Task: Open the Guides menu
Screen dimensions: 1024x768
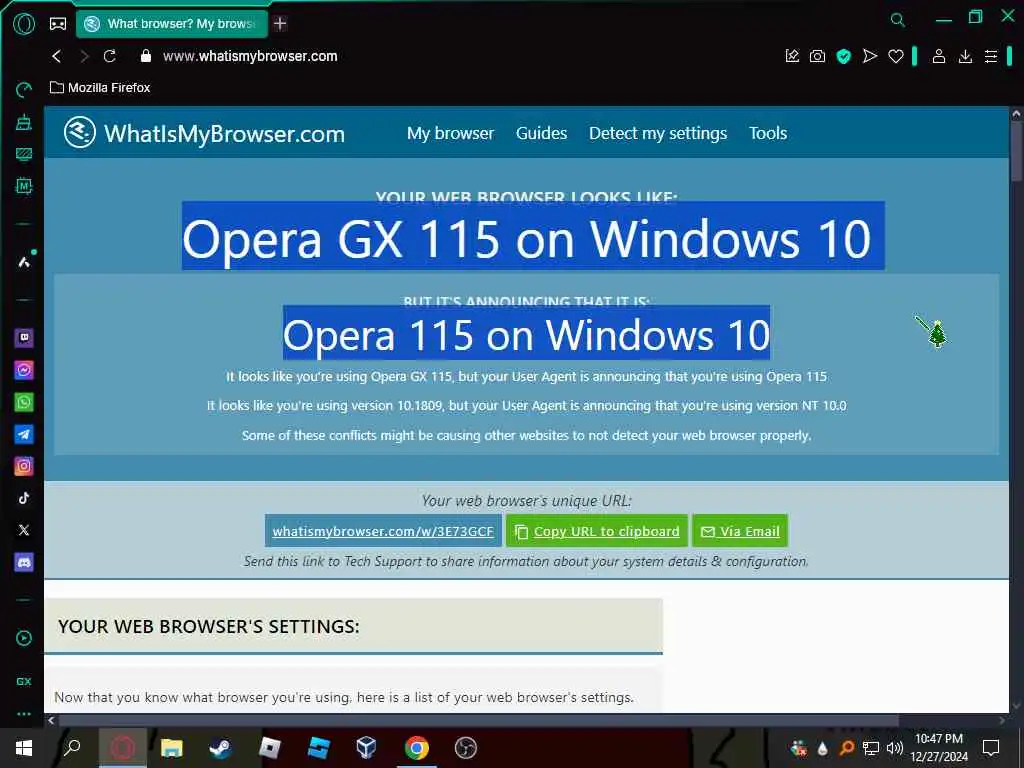Action: (x=541, y=133)
